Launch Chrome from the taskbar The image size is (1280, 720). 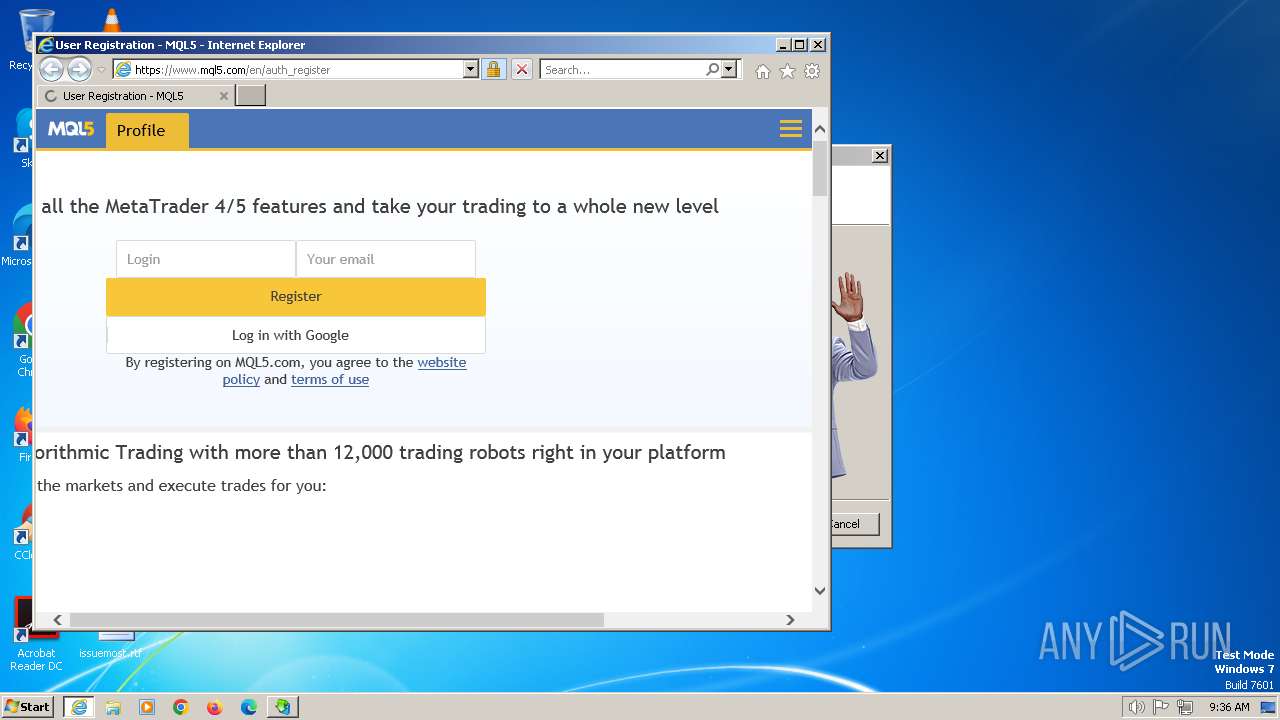click(181, 707)
